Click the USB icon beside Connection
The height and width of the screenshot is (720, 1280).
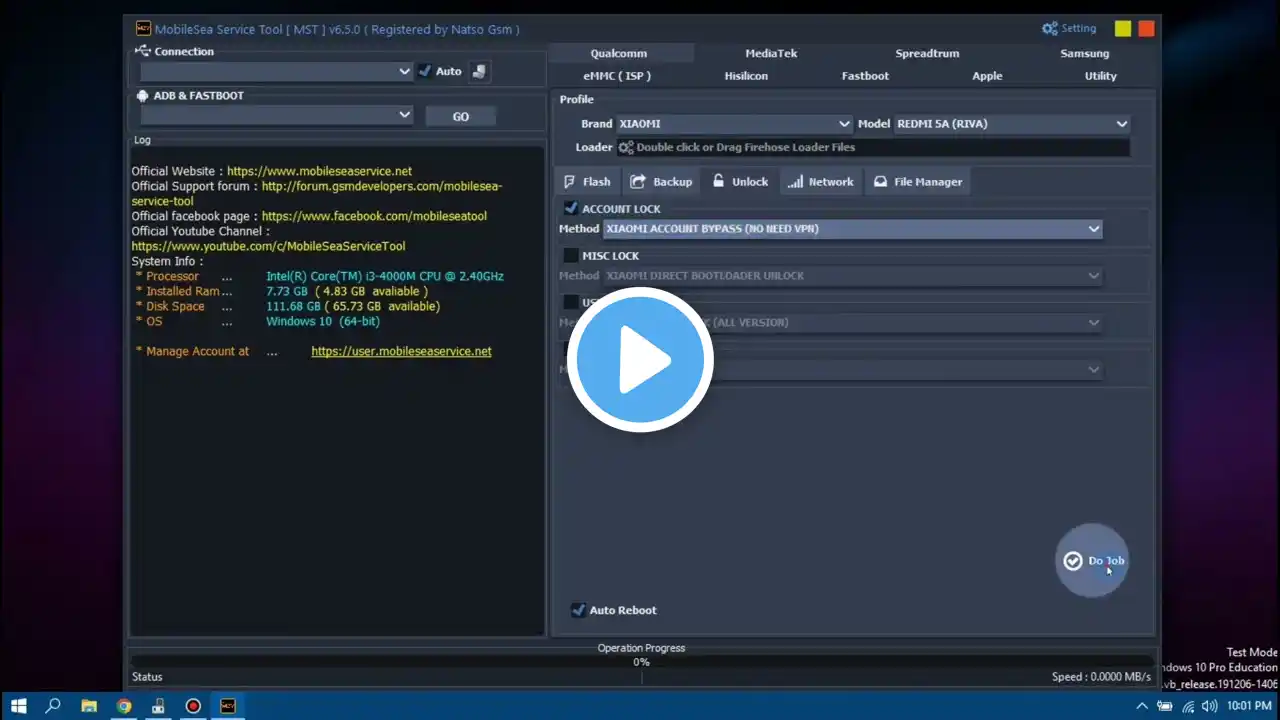(143, 51)
